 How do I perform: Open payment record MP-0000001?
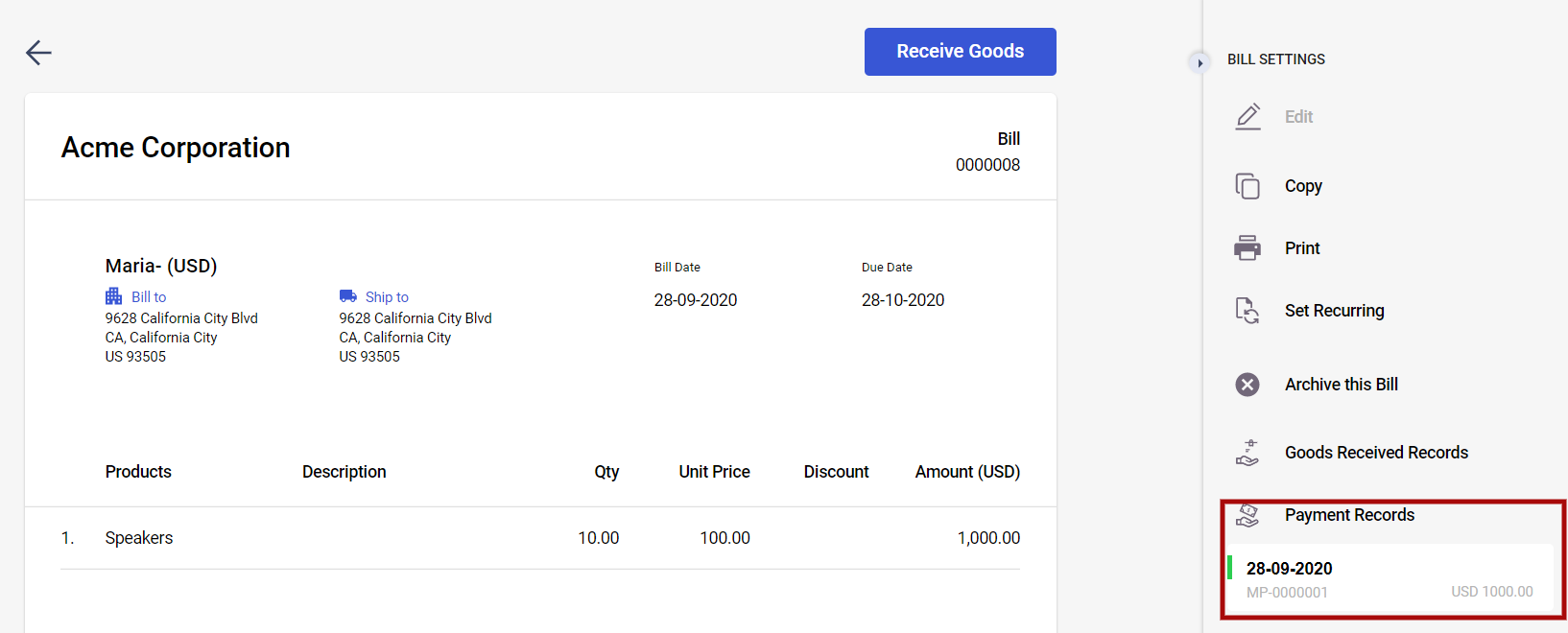(1390, 579)
